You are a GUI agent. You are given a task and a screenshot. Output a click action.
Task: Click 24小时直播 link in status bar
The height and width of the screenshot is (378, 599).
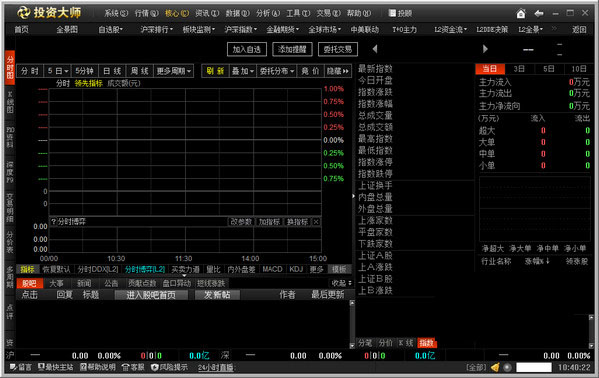tap(216, 368)
